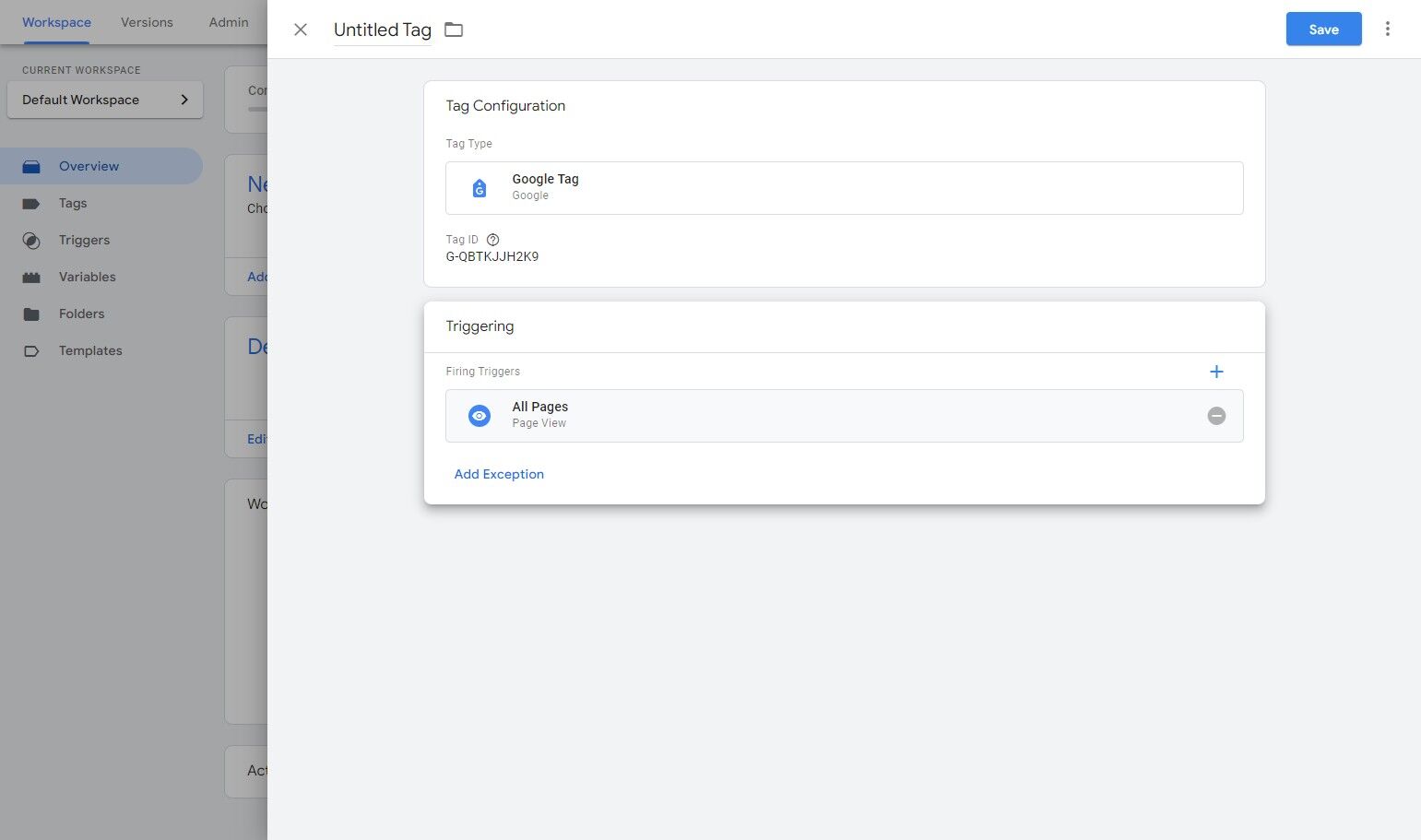Select the Google Tag type row
This screenshot has height=840, width=1421.
844,188
